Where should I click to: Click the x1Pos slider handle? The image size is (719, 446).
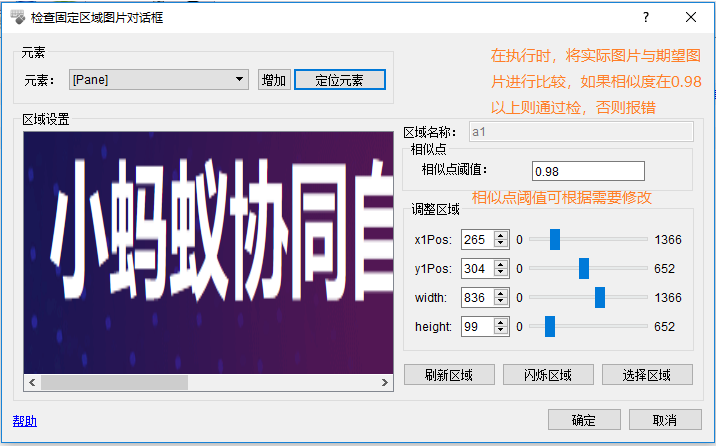click(555, 240)
